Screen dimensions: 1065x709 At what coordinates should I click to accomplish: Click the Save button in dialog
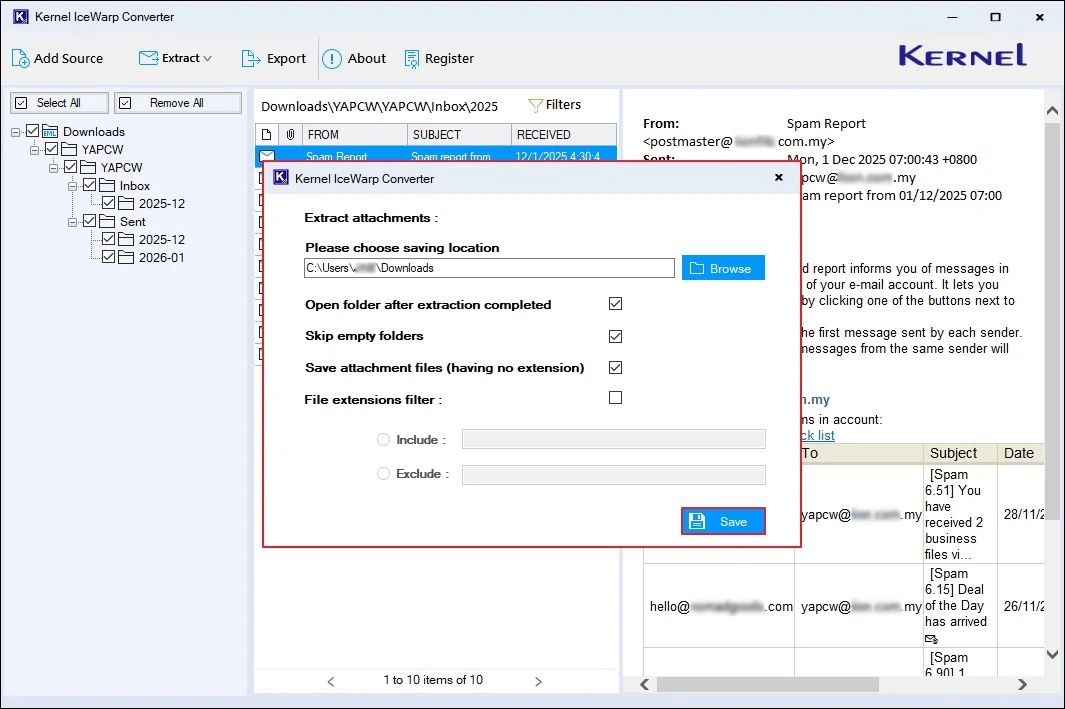tap(723, 521)
